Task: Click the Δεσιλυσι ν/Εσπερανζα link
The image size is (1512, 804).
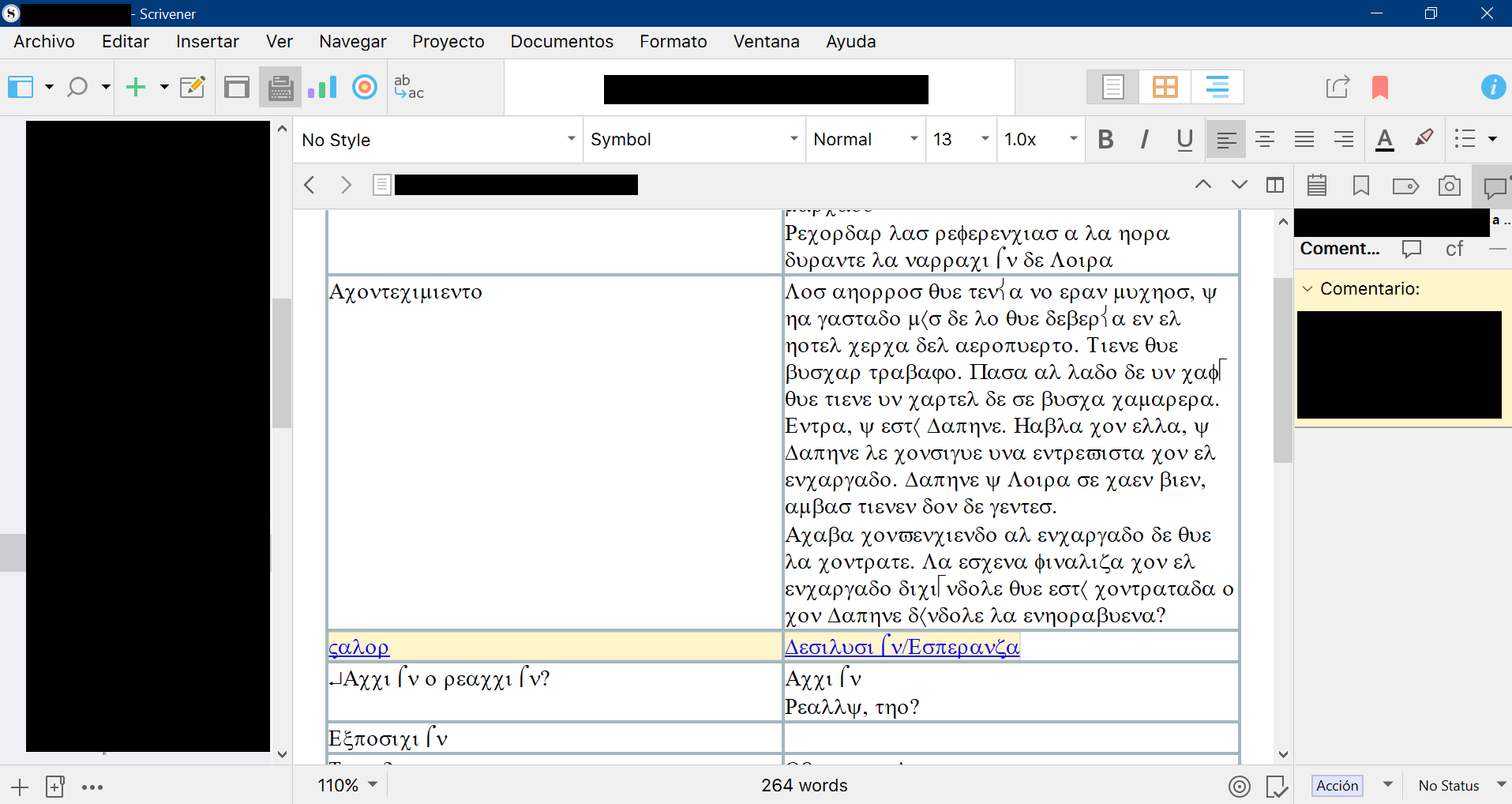Action: pos(902,647)
